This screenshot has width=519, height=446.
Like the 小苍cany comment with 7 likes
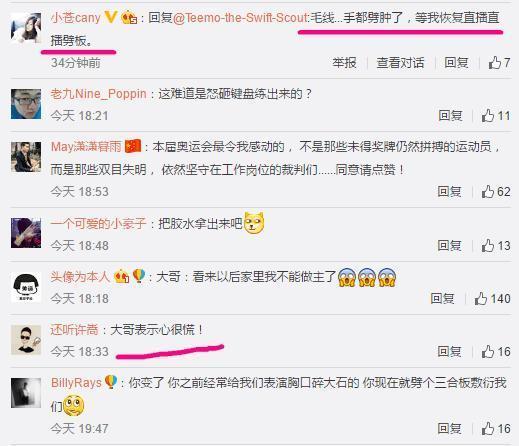click(x=499, y=63)
